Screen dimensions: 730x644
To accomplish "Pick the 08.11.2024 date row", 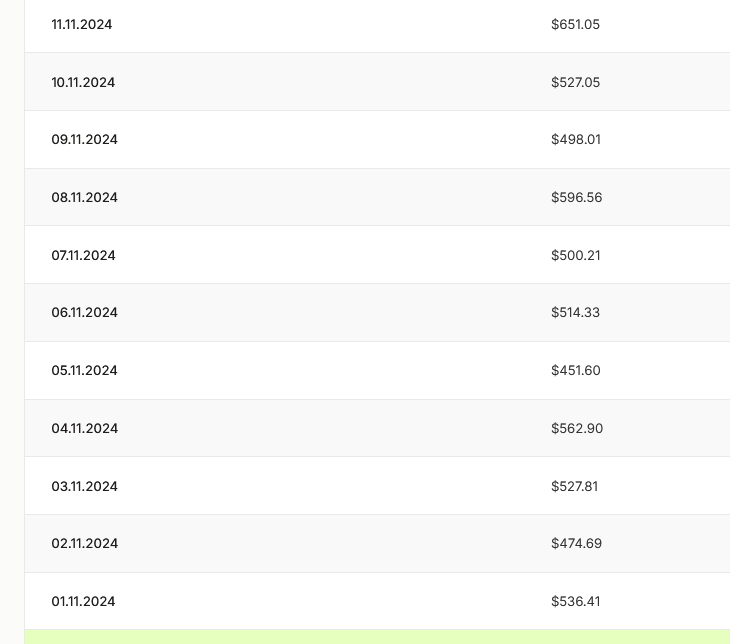I will point(84,197).
